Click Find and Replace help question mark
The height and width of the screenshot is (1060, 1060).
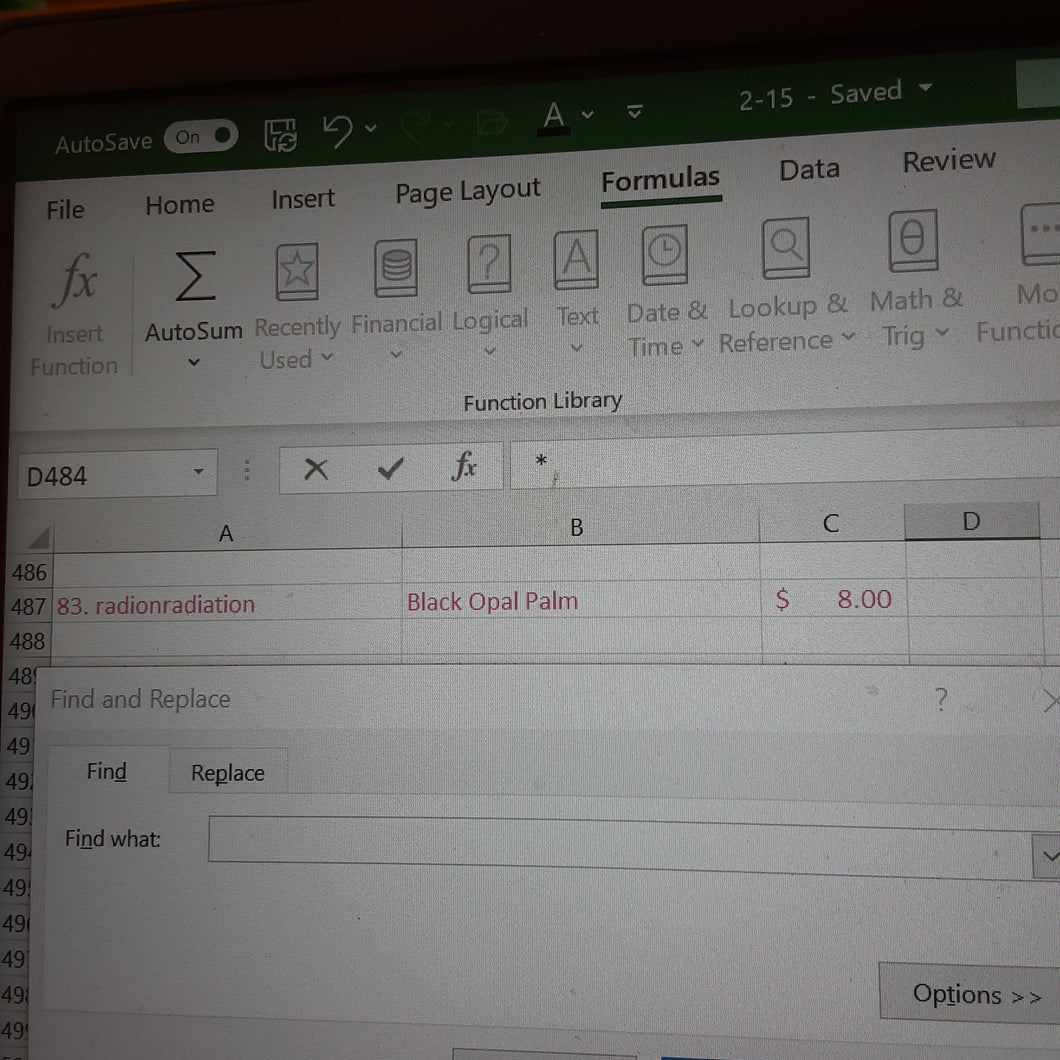(941, 699)
